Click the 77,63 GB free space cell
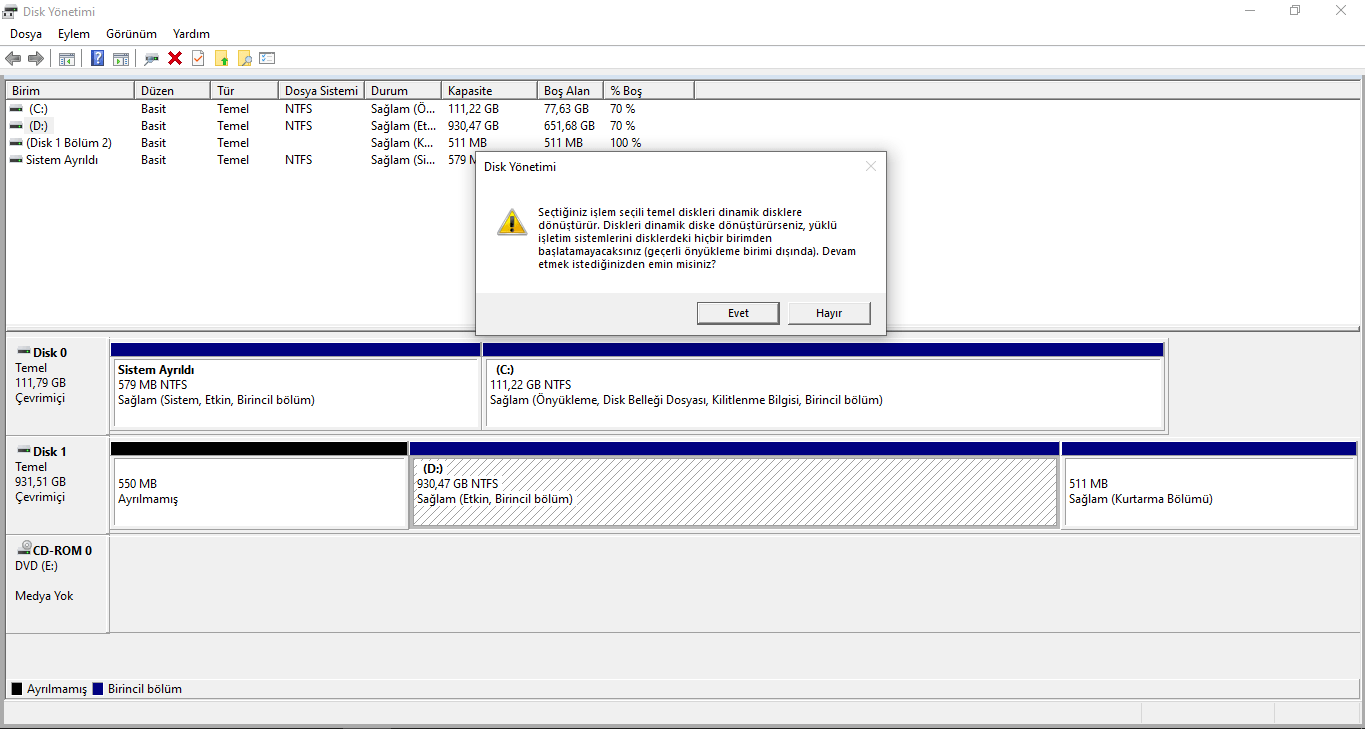Image resolution: width=1365 pixels, height=729 pixels. 566,109
